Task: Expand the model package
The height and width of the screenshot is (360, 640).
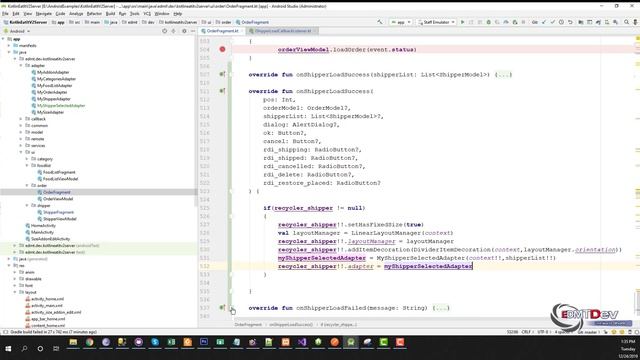Action: [21, 132]
